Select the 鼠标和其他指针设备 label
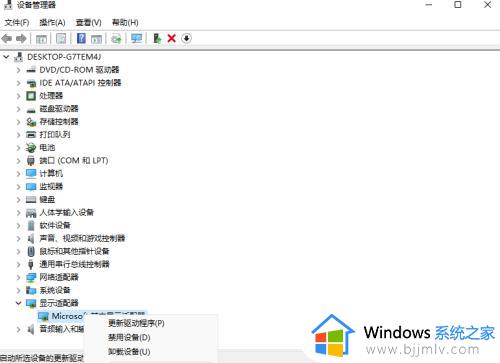The width and height of the screenshot is (500, 363). pos(74,251)
